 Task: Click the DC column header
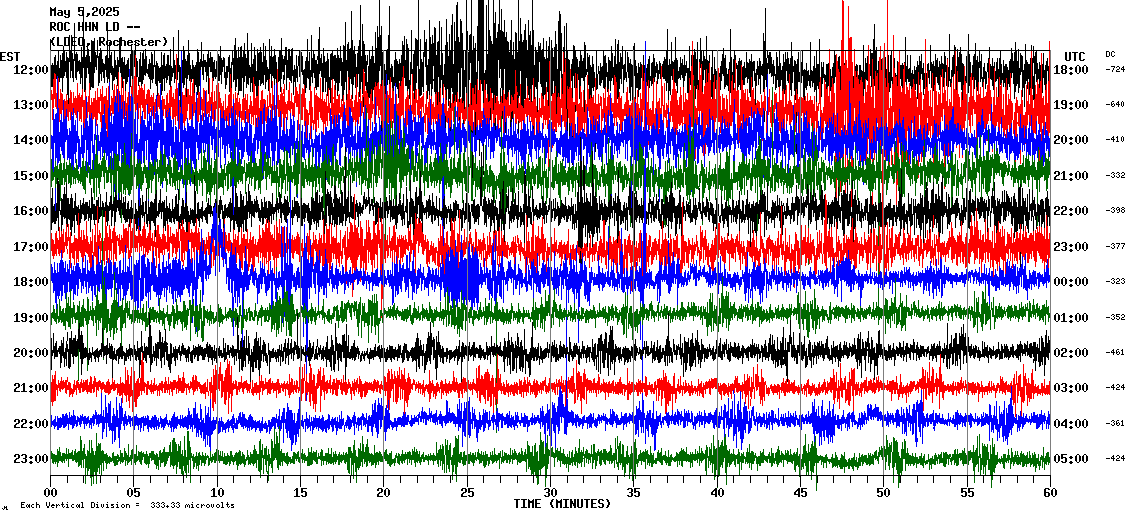tap(1110, 54)
